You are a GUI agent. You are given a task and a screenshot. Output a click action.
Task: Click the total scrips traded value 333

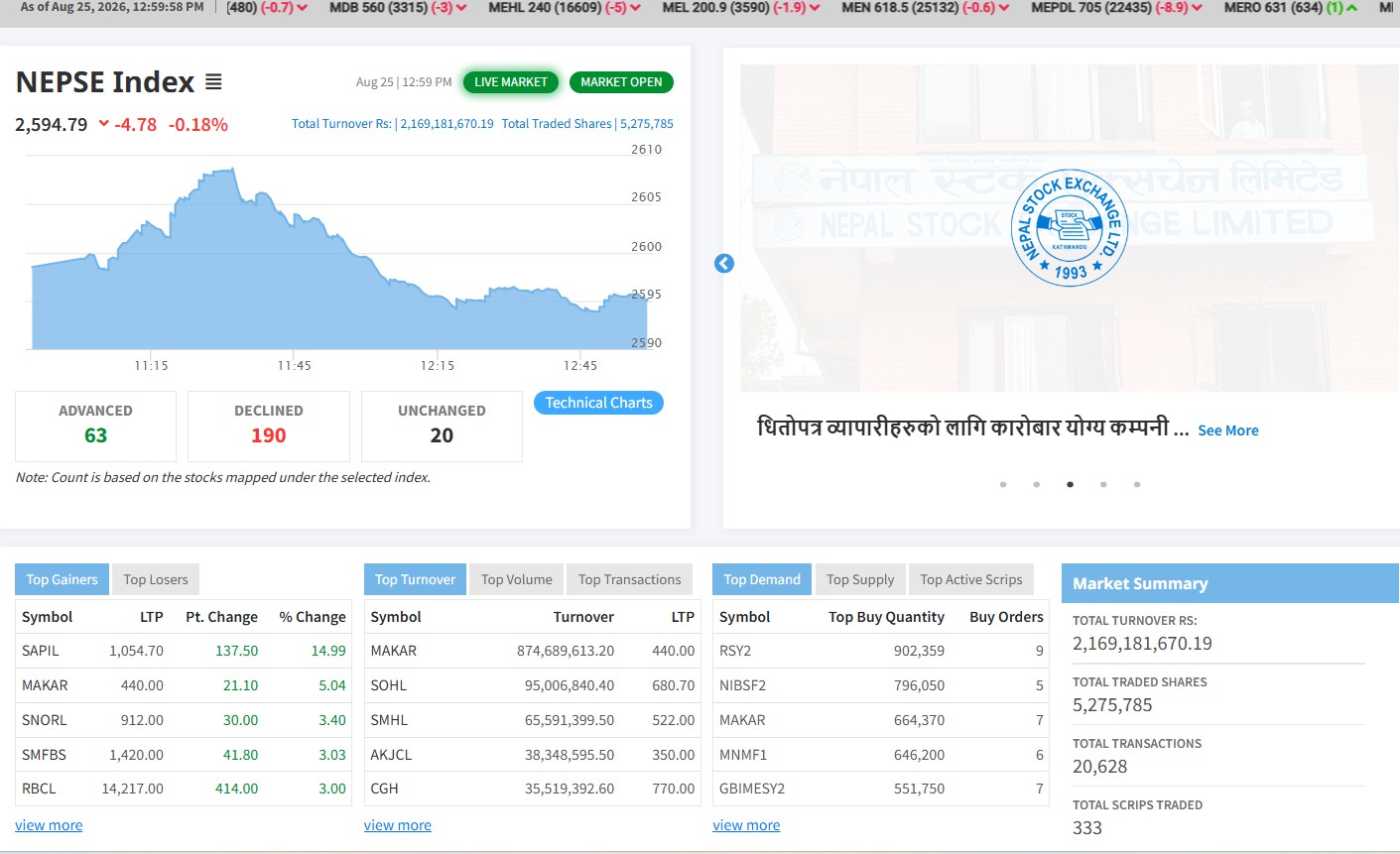tap(1087, 828)
